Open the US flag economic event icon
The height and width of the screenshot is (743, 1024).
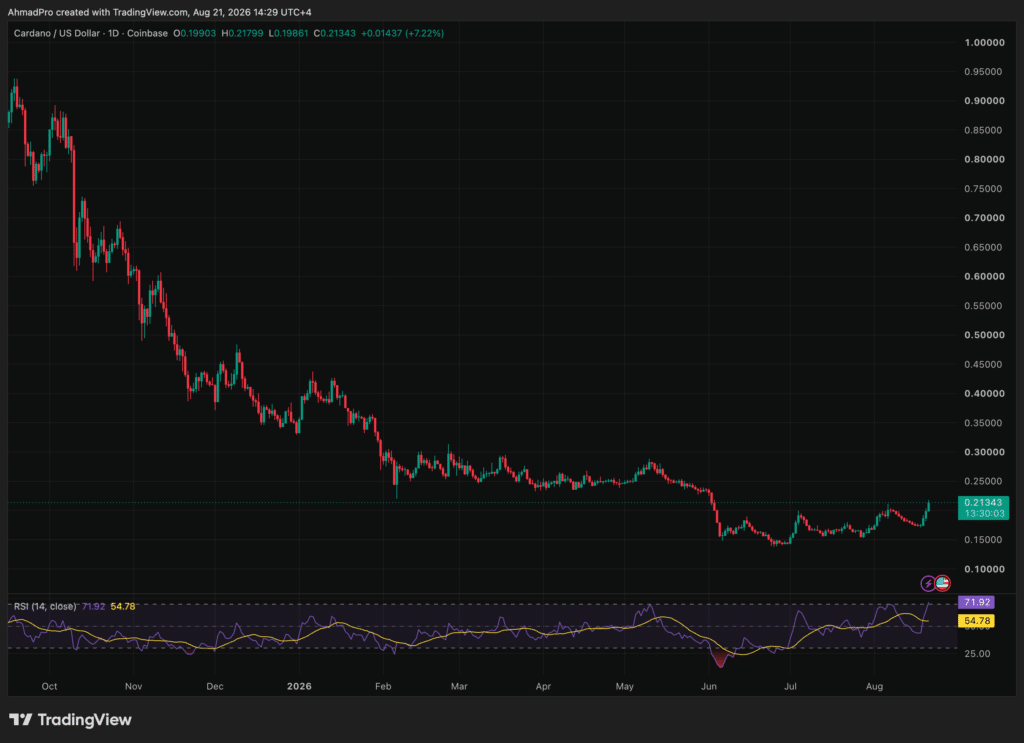point(942,583)
